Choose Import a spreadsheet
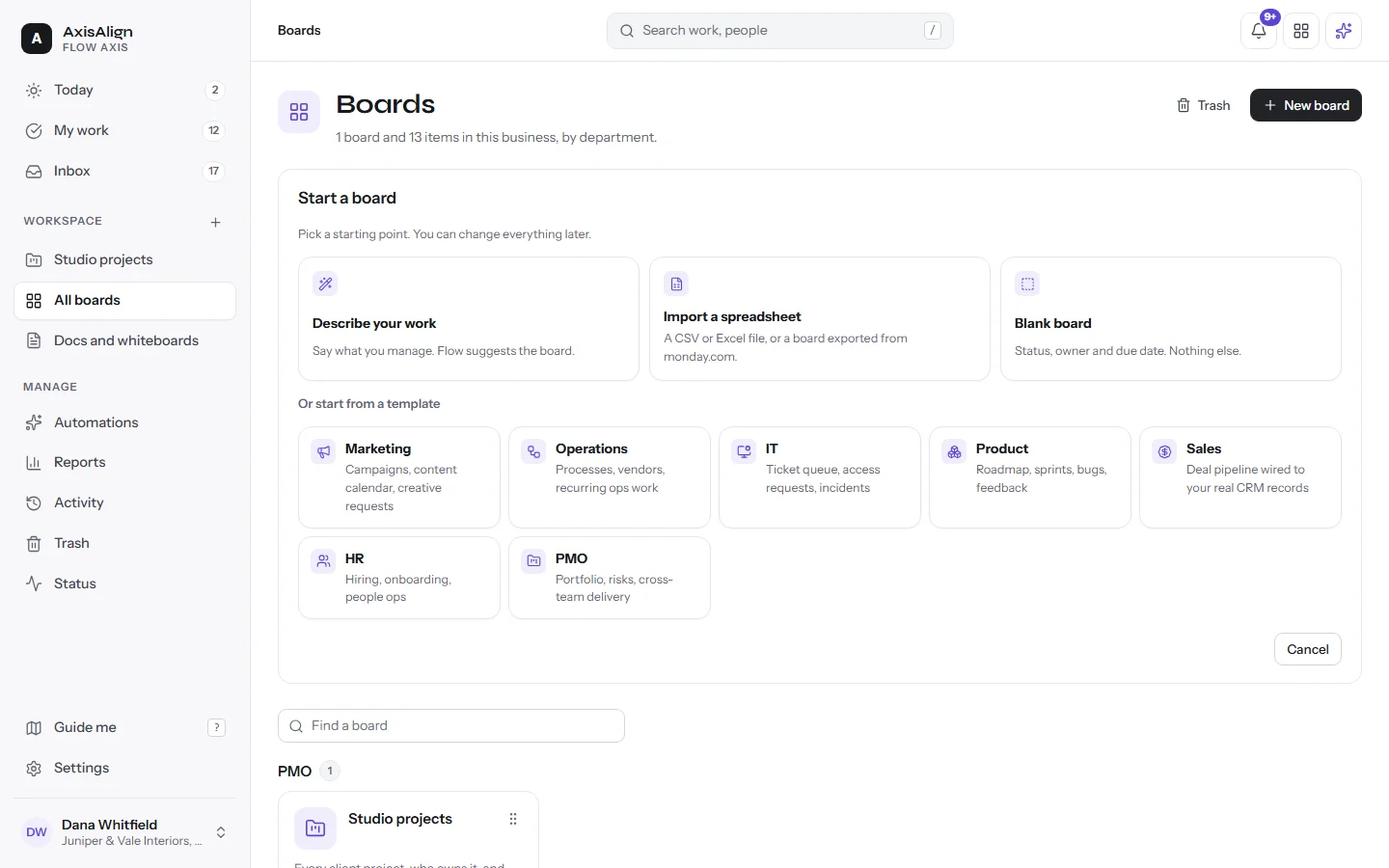The image size is (1389, 868). point(820,318)
